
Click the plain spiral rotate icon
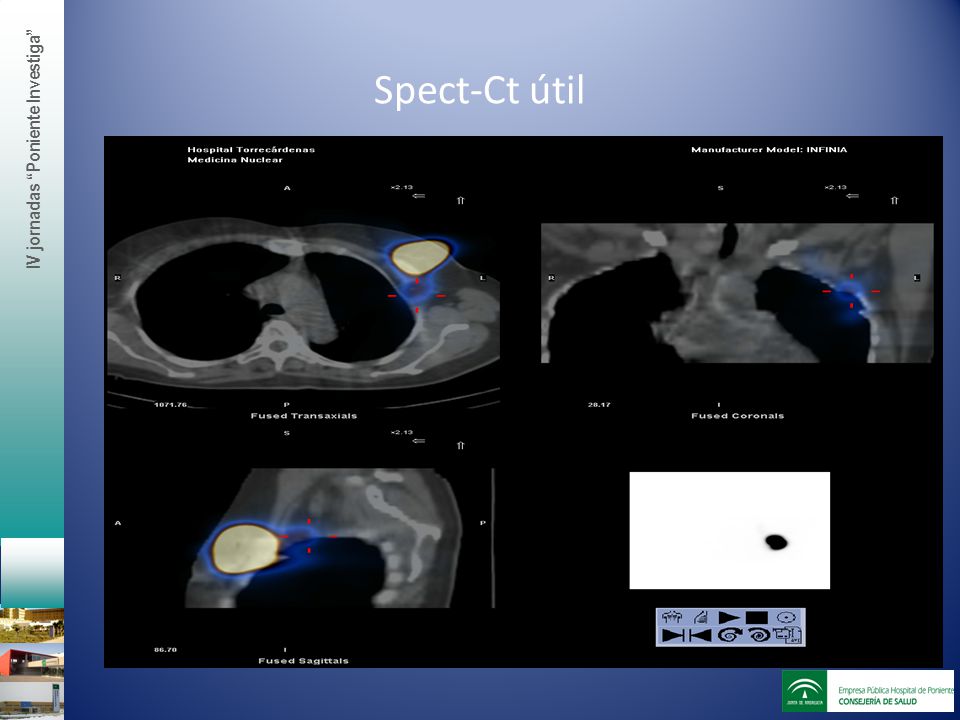pyautogui.click(x=759, y=636)
